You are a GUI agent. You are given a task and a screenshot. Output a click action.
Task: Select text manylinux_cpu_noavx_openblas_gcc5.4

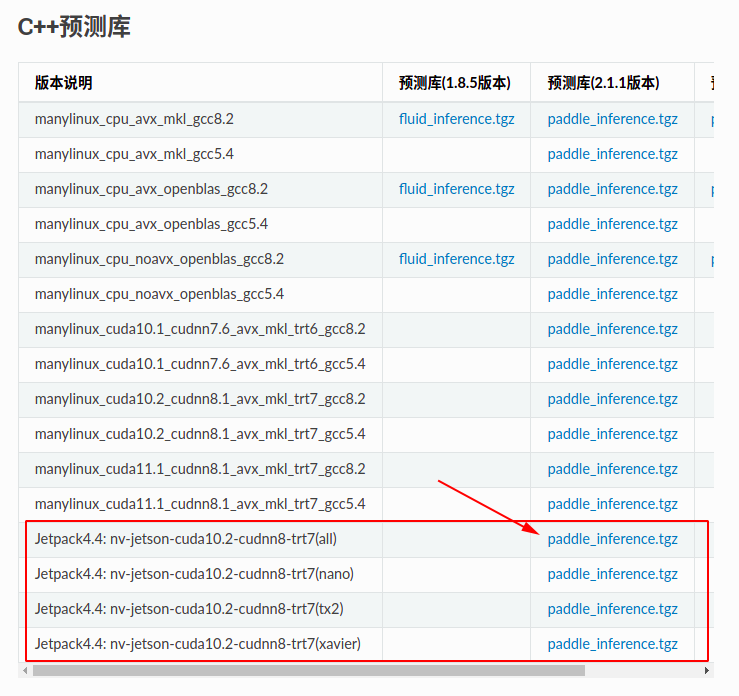159,295
